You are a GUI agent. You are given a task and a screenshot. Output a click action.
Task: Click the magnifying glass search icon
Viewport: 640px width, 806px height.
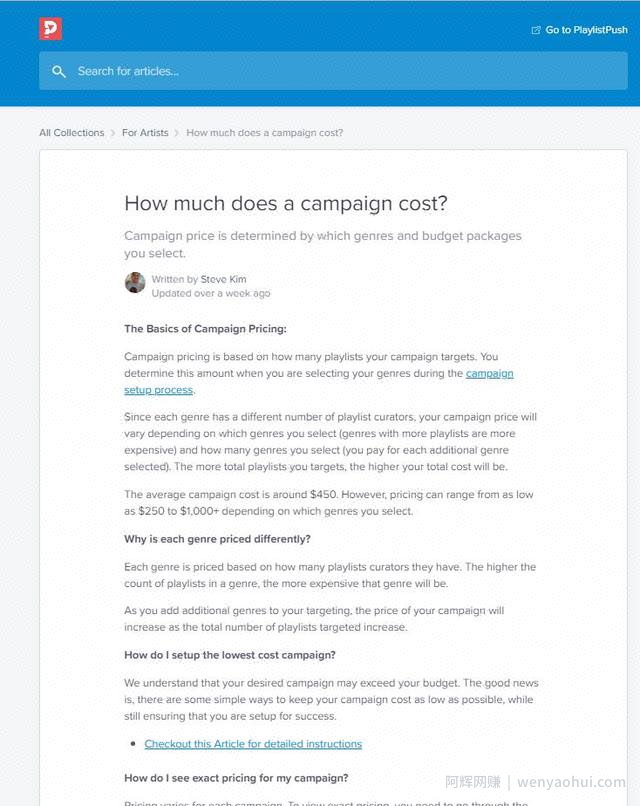pyautogui.click(x=59, y=71)
